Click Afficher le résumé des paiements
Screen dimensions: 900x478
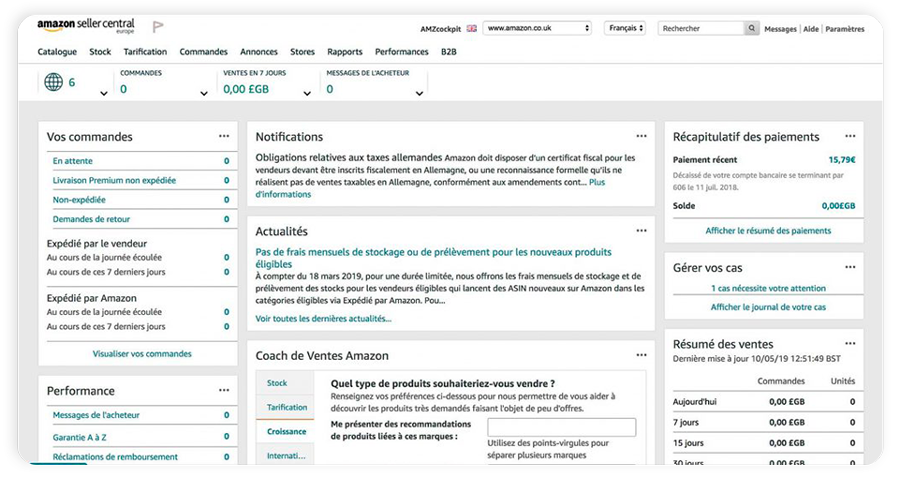(768, 231)
